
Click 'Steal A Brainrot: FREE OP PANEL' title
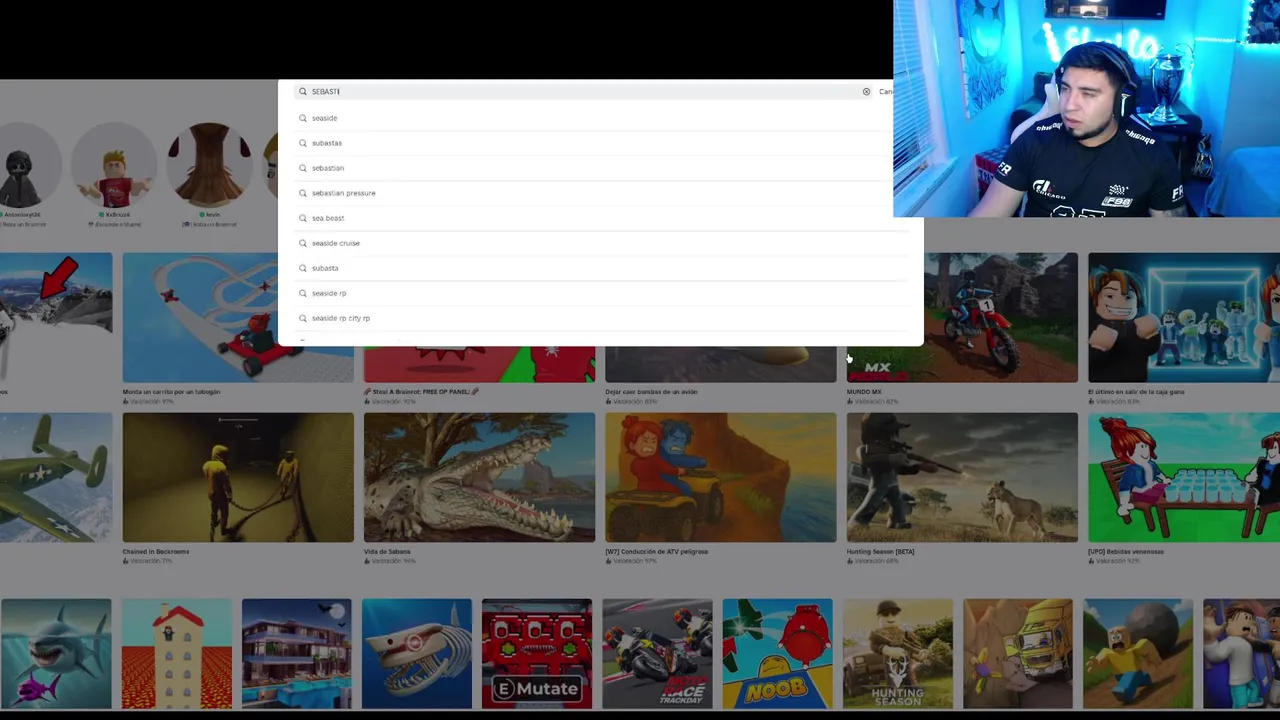420,392
